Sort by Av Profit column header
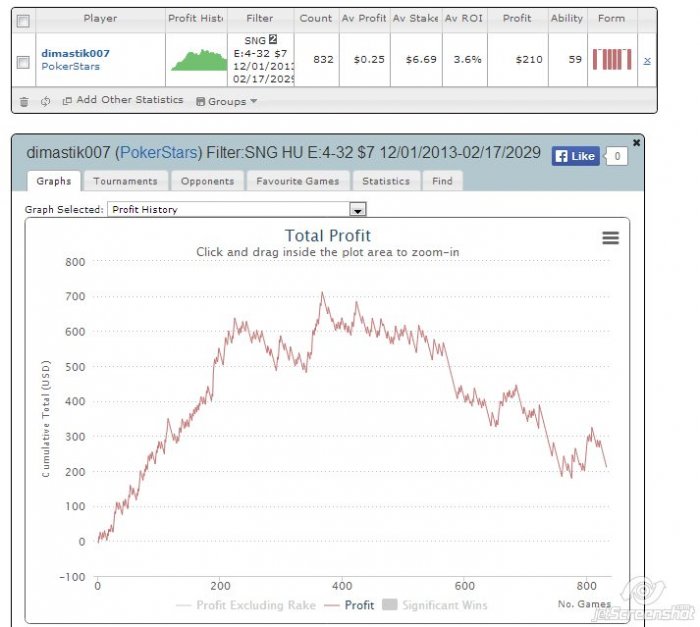The width and height of the screenshot is (700, 627). coord(364,19)
